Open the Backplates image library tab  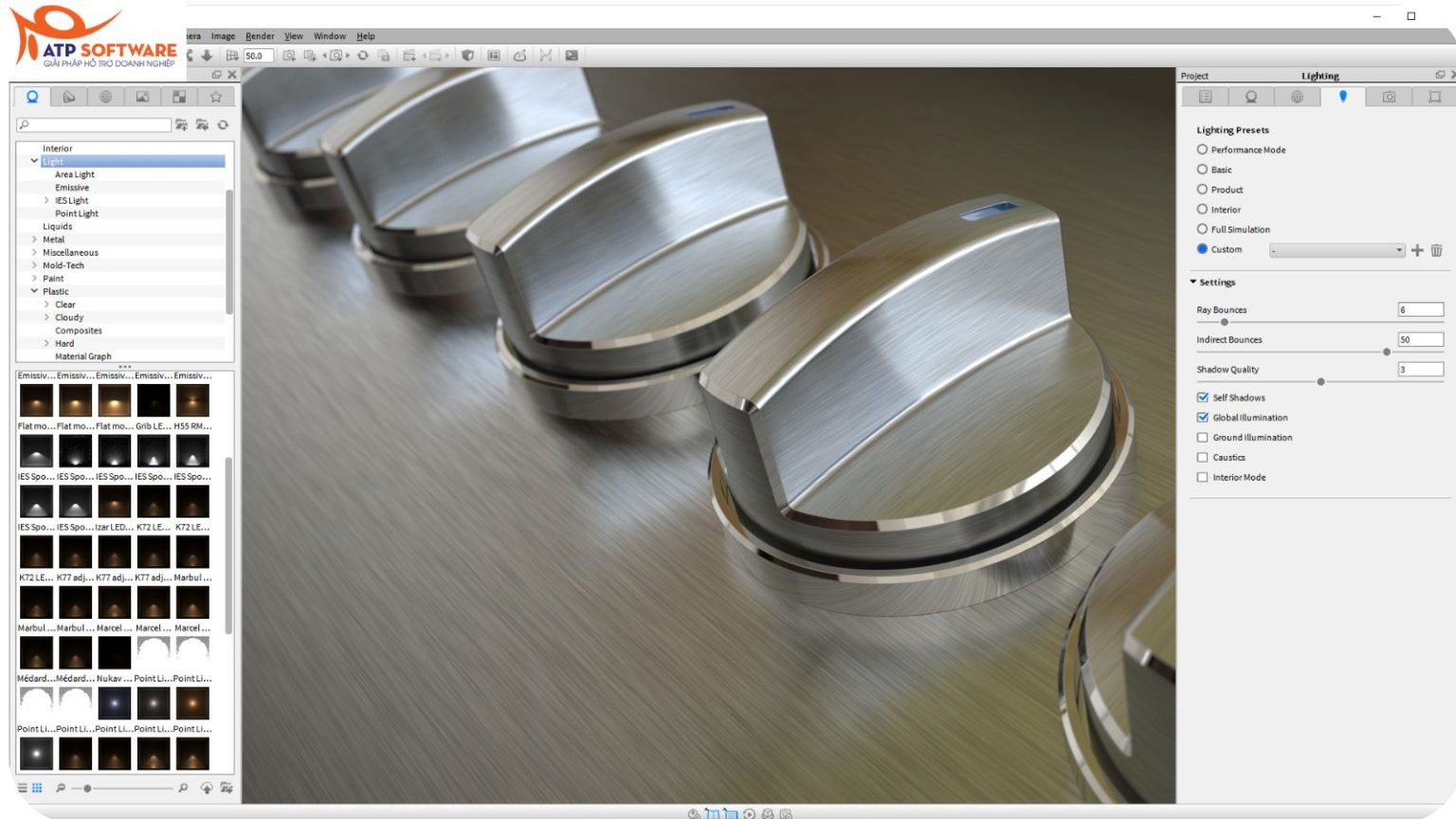click(141, 96)
